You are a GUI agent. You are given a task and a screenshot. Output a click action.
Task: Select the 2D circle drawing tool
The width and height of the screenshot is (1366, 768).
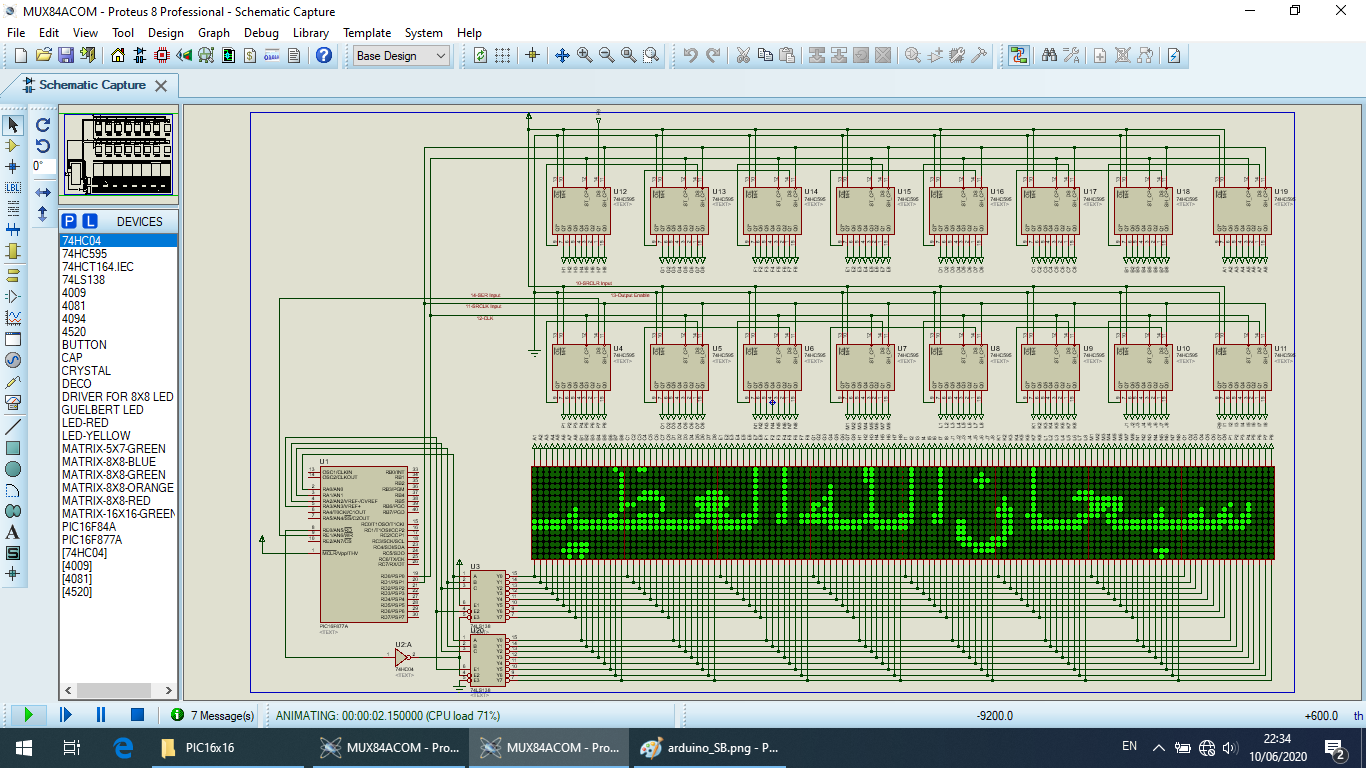13,469
